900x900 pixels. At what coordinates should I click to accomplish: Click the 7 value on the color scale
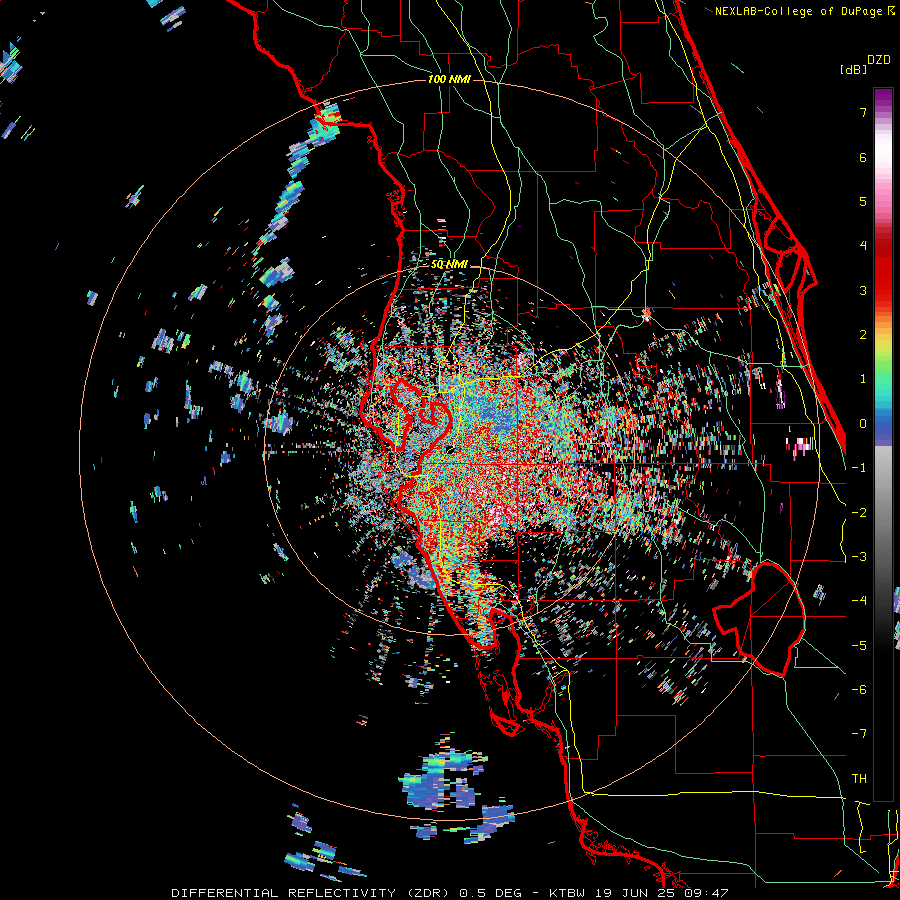(x=863, y=112)
